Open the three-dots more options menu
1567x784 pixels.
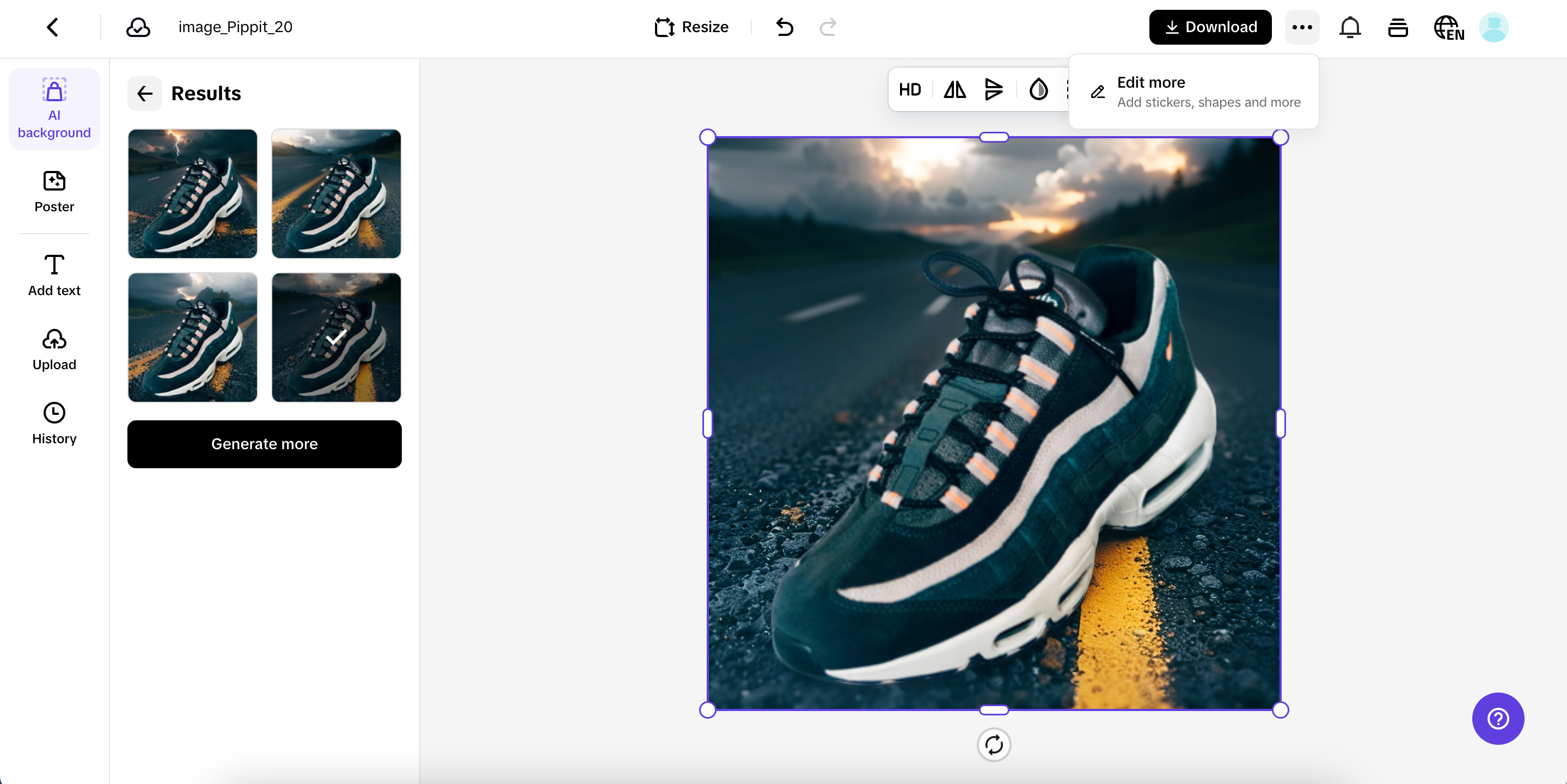coord(1302,27)
